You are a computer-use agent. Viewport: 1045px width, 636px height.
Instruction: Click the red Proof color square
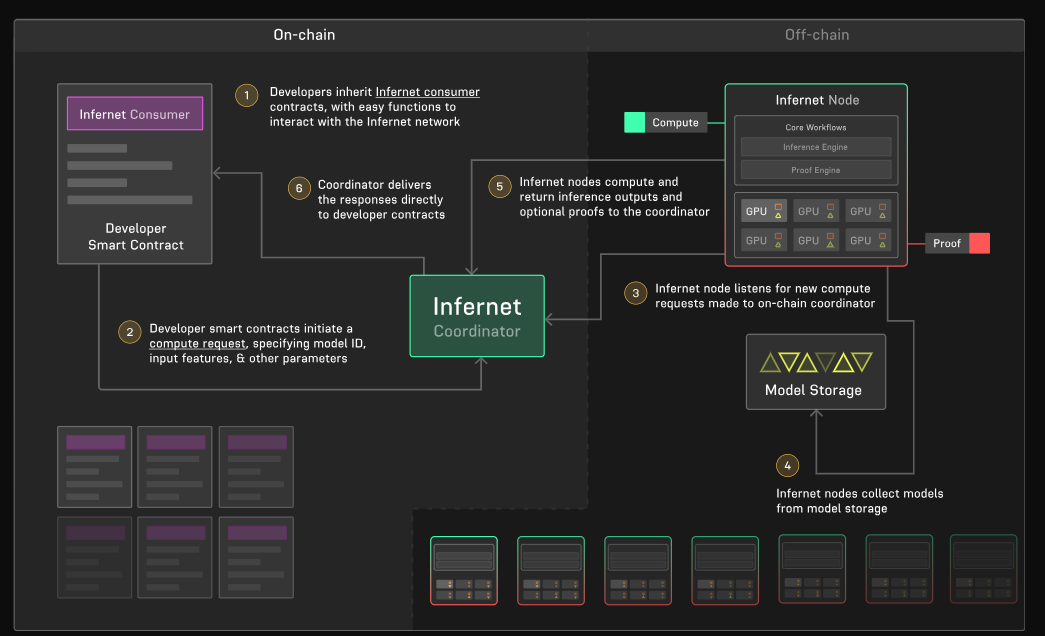[979, 243]
